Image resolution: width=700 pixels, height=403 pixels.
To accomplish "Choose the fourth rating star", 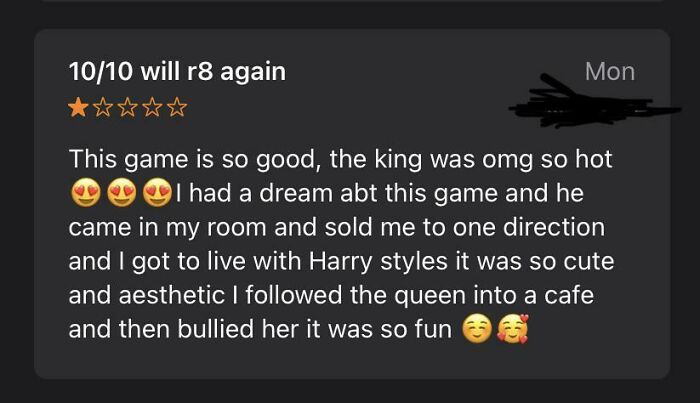I will (152, 107).
